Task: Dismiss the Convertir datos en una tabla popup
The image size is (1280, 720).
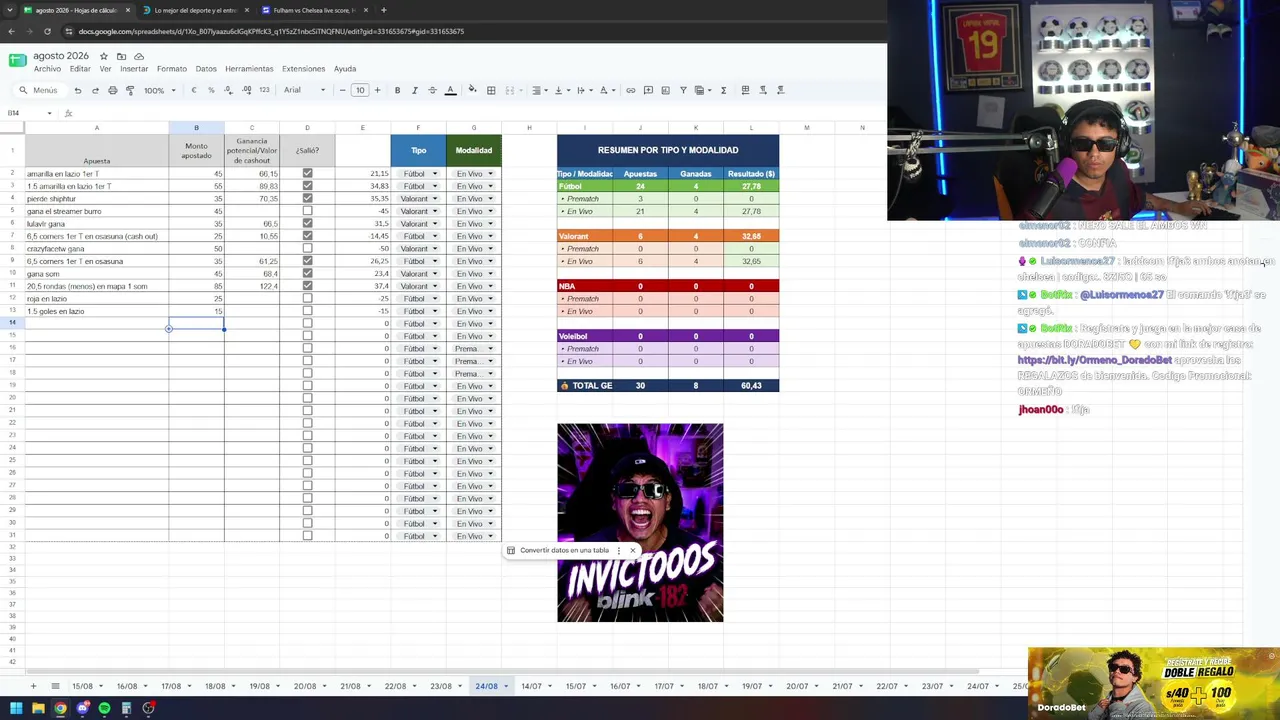Action: click(632, 550)
